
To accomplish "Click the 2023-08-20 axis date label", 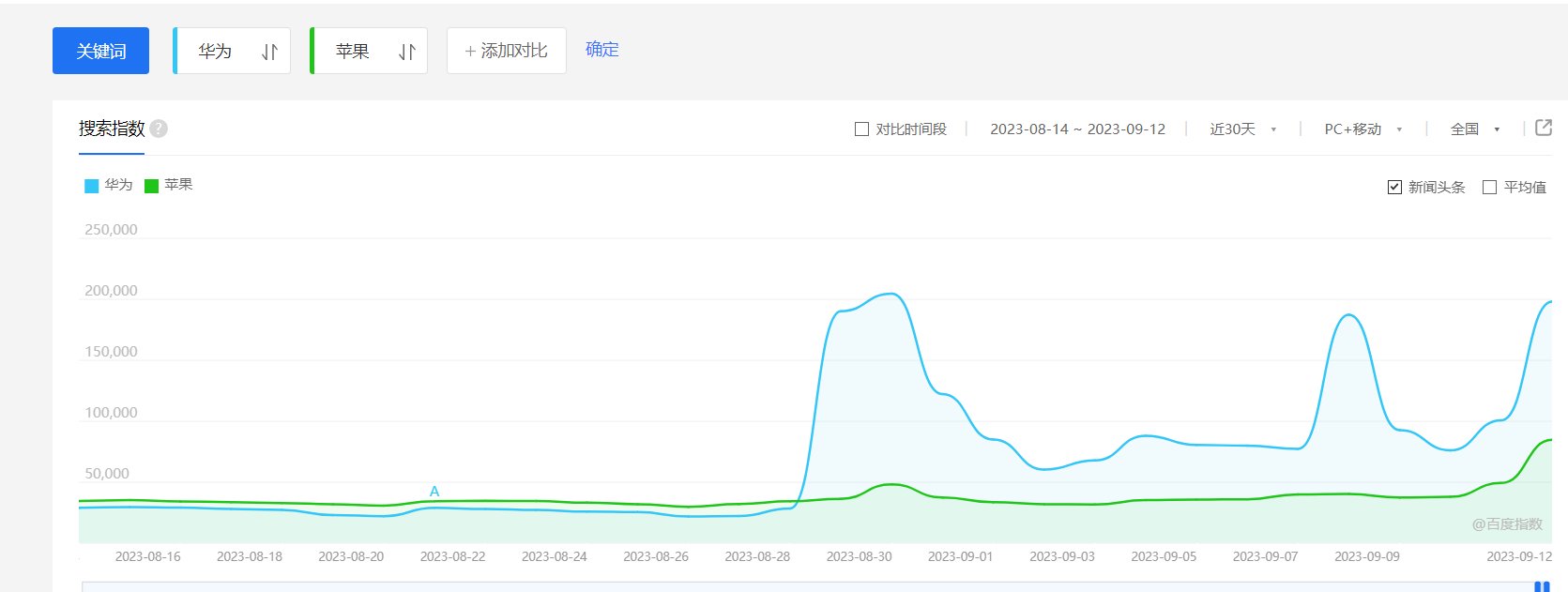I will click(x=351, y=556).
